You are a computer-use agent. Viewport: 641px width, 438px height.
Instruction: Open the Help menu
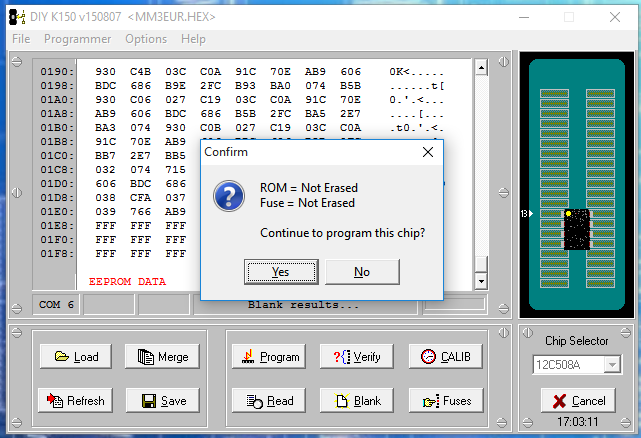coord(193,39)
